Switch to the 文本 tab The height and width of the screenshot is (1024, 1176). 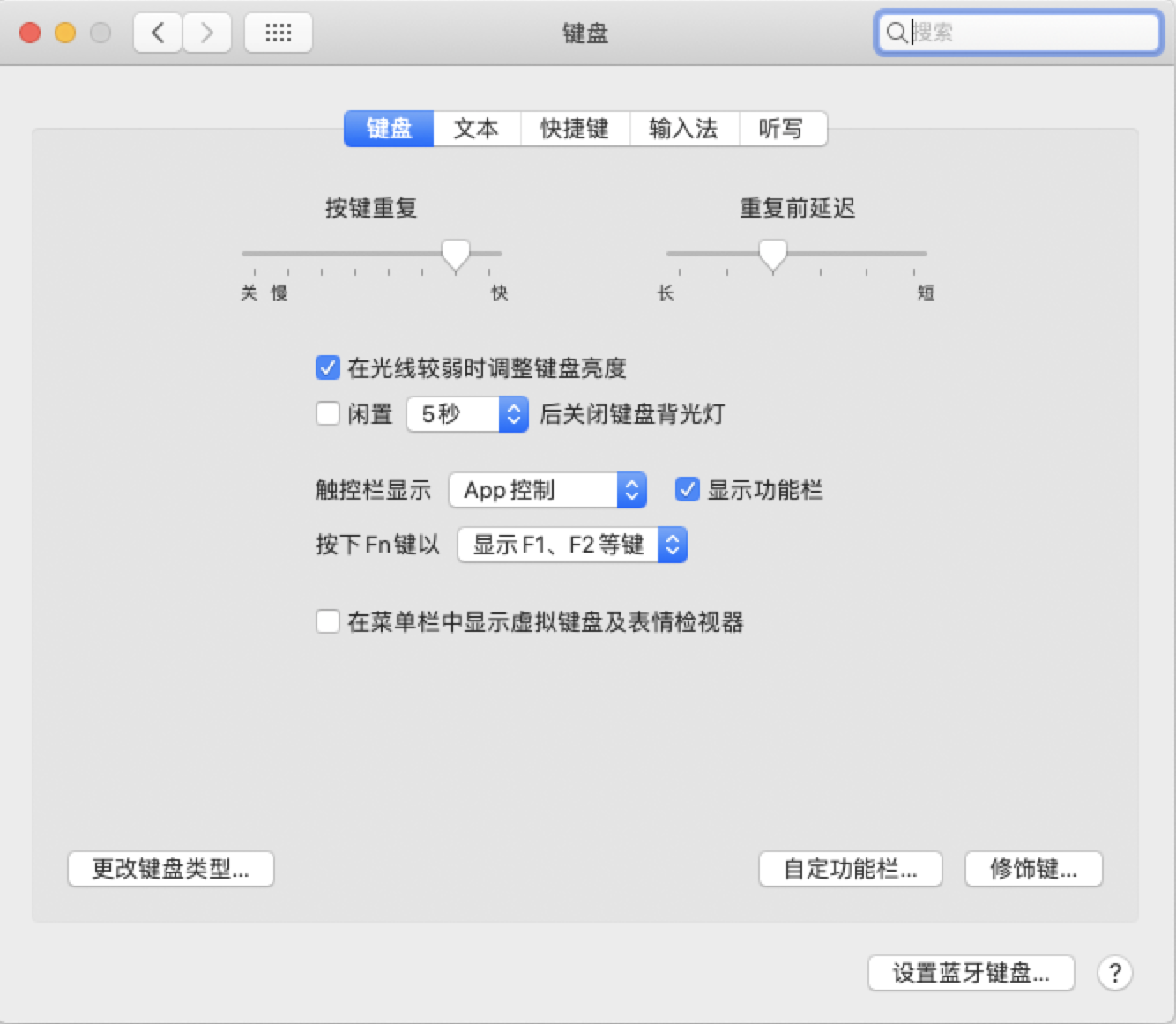pos(476,129)
